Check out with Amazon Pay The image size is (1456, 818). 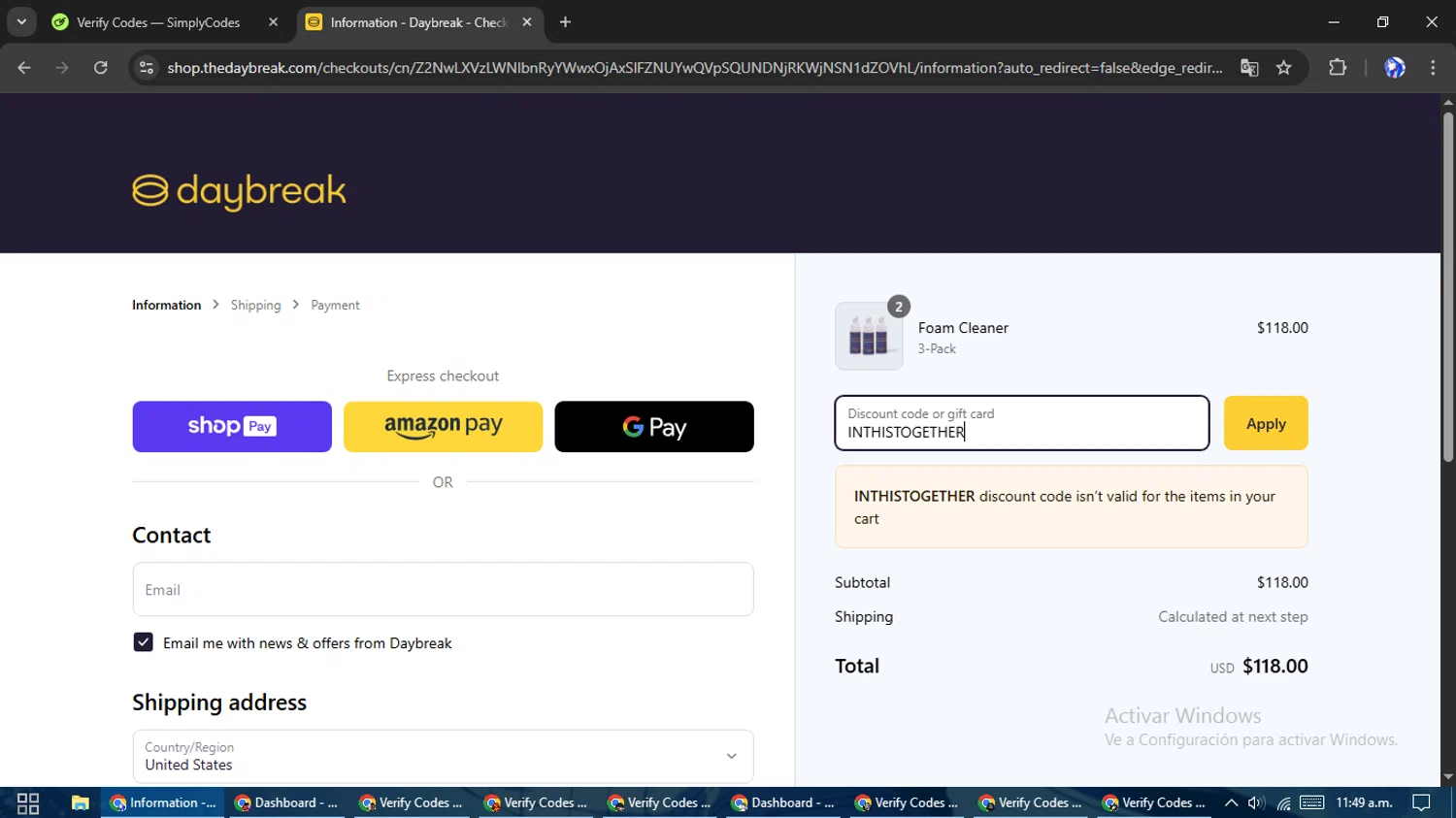coord(443,427)
